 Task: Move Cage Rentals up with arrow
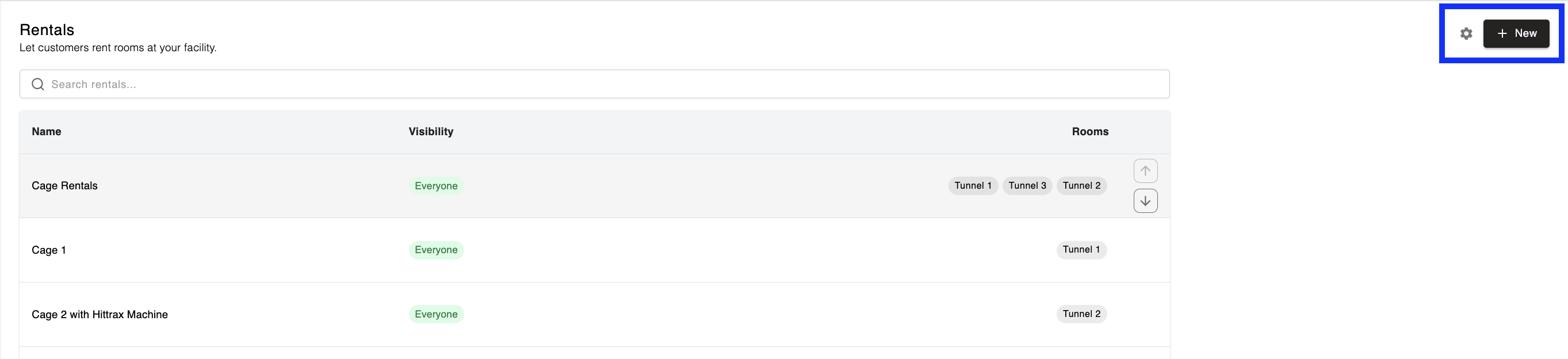coord(1145,170)
